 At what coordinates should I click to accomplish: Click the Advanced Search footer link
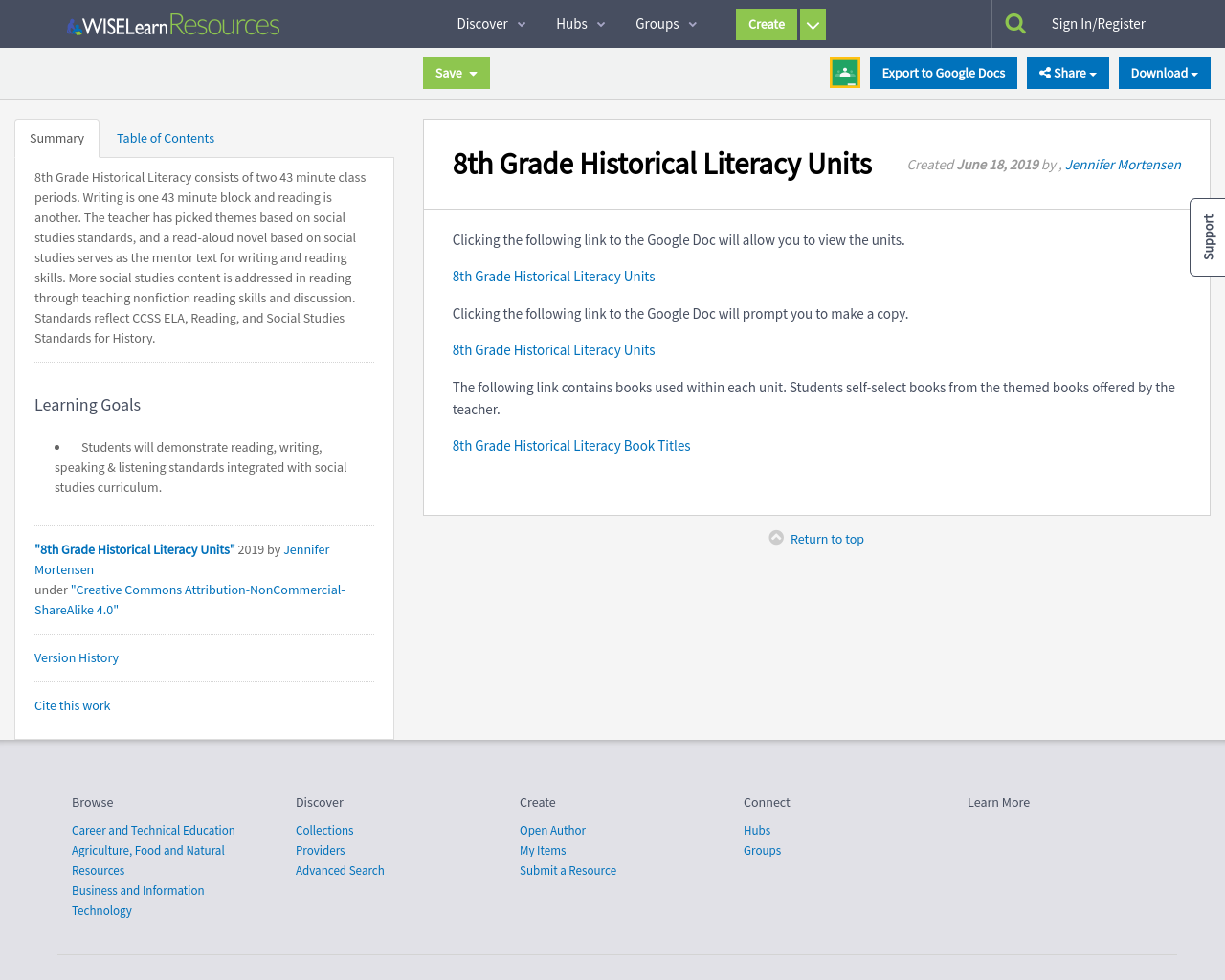(x=340, y=870)
